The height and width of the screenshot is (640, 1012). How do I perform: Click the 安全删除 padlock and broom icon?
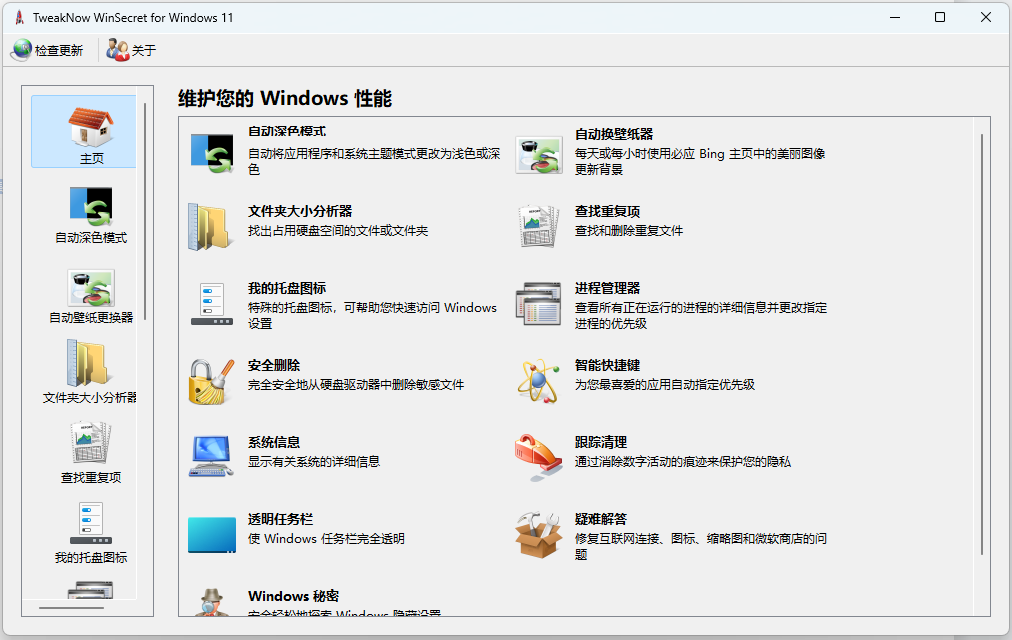click(212, 381)
